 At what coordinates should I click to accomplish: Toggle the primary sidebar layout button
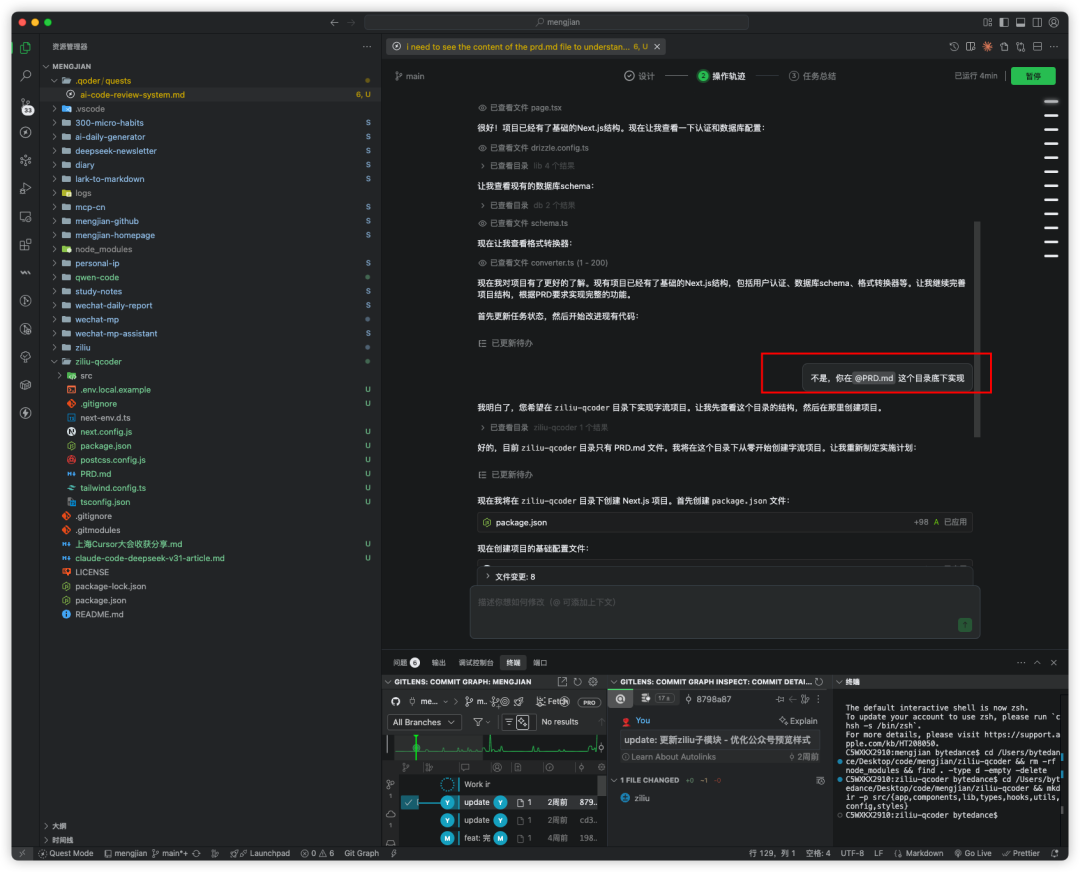[1004, 22]
